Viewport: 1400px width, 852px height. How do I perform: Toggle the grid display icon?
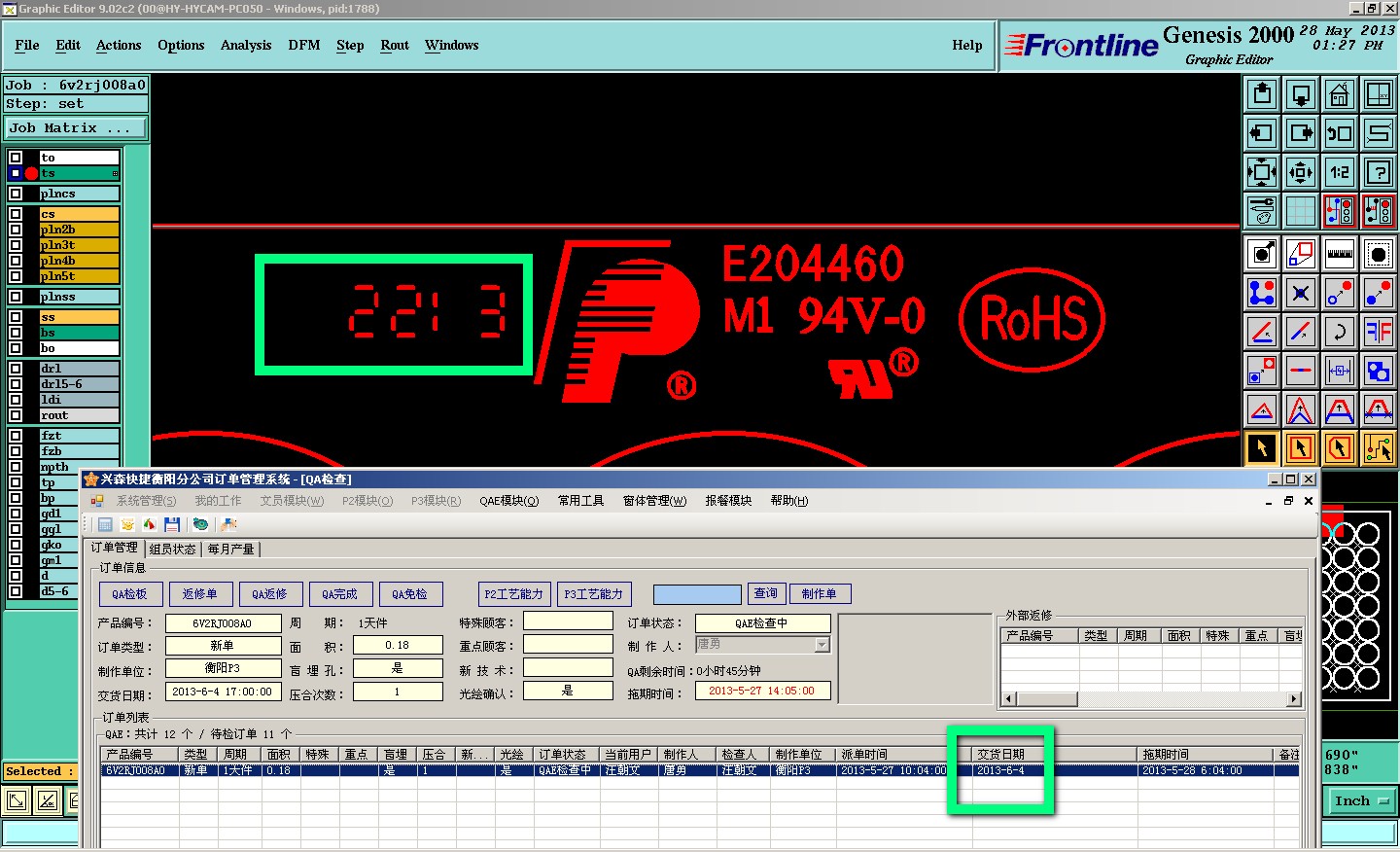[1301, 210]
